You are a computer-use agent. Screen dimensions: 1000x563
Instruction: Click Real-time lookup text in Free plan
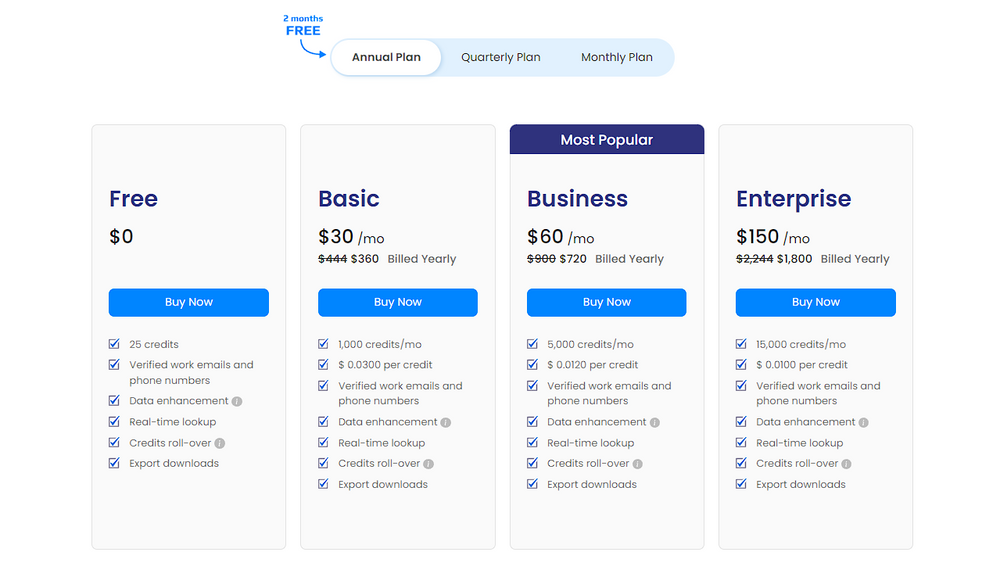(172, 422)
